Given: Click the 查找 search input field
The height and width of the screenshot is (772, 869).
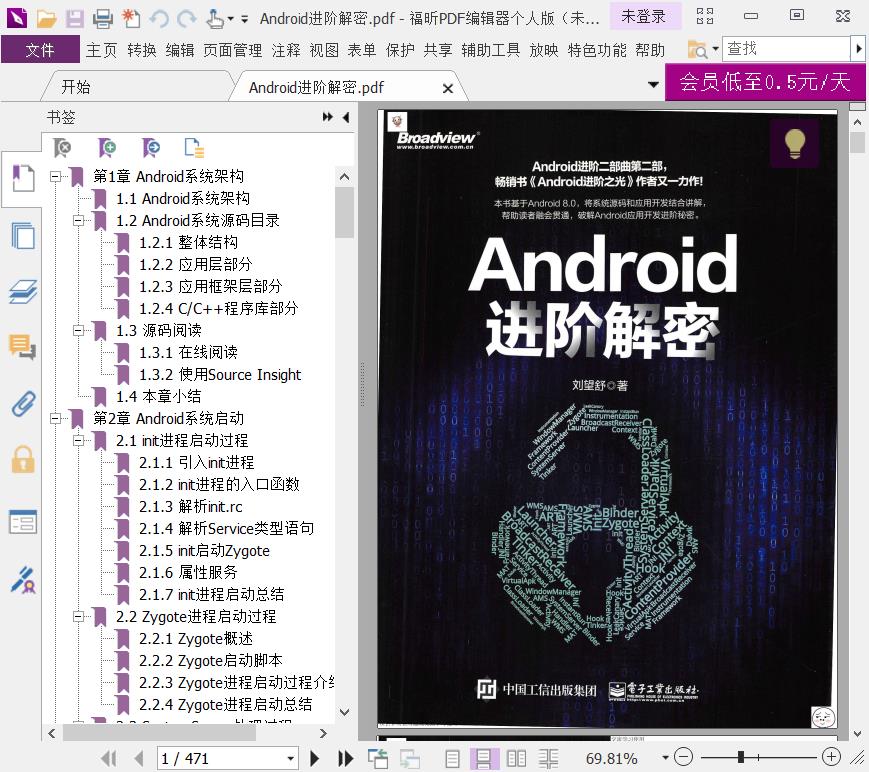Looking at the screenshot, I should tap(785, 49).
